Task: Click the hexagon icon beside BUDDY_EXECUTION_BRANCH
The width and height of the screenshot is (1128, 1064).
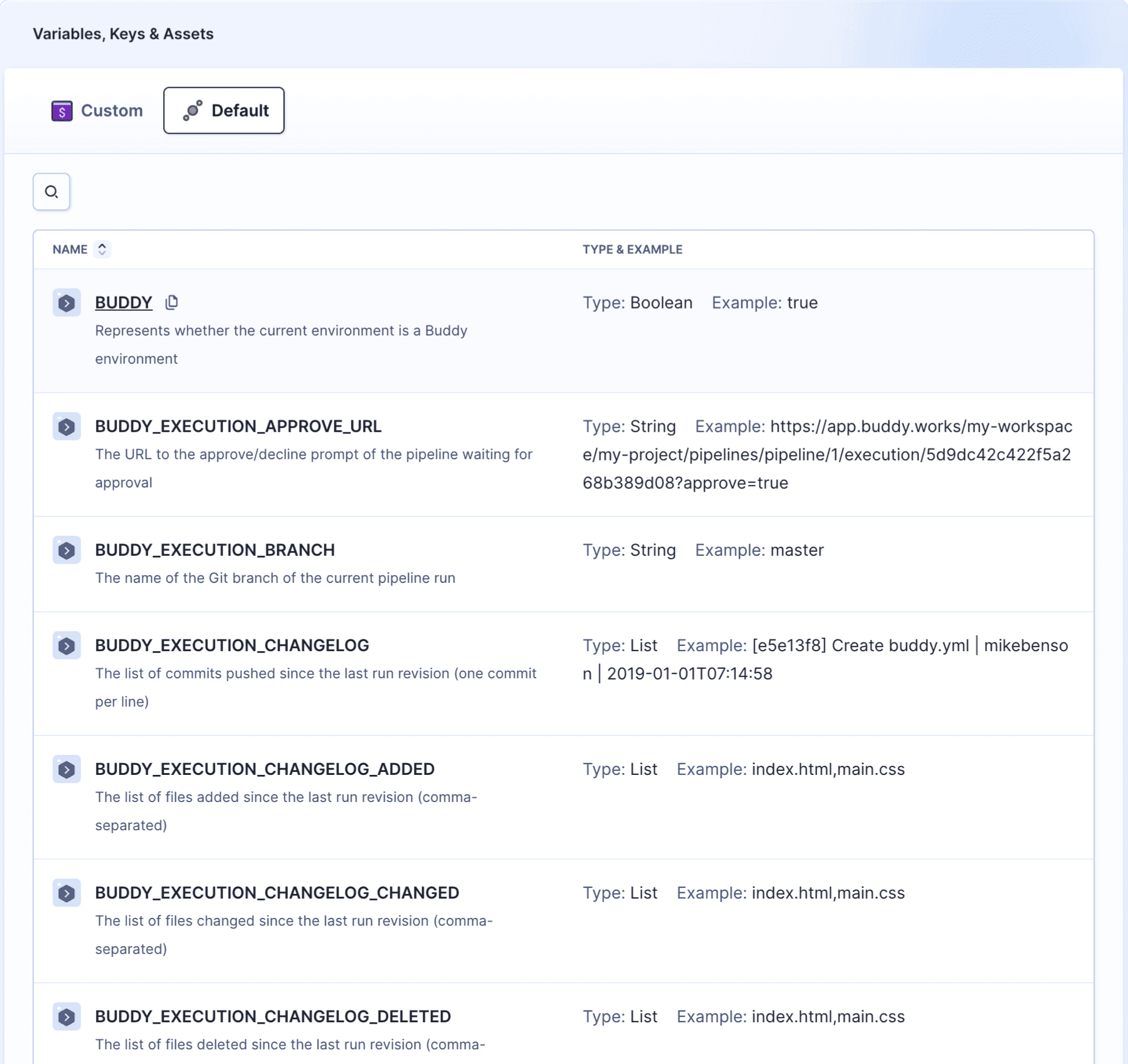Action: click(67, 550)
